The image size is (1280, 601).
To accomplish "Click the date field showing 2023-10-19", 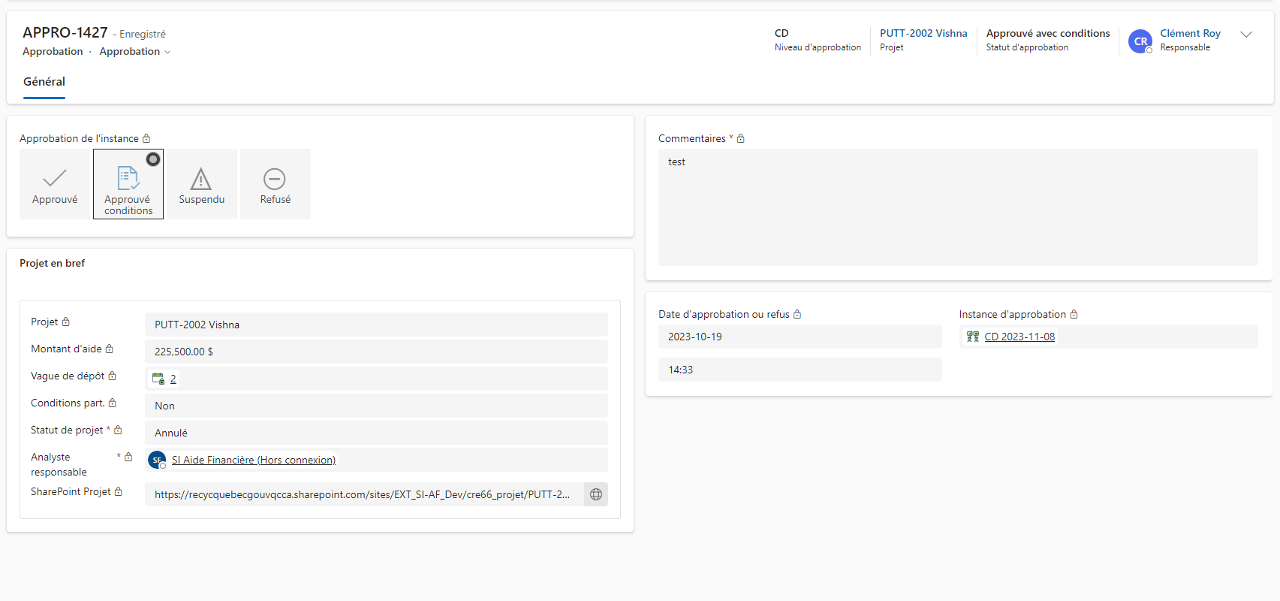I will tap(800, 337).
